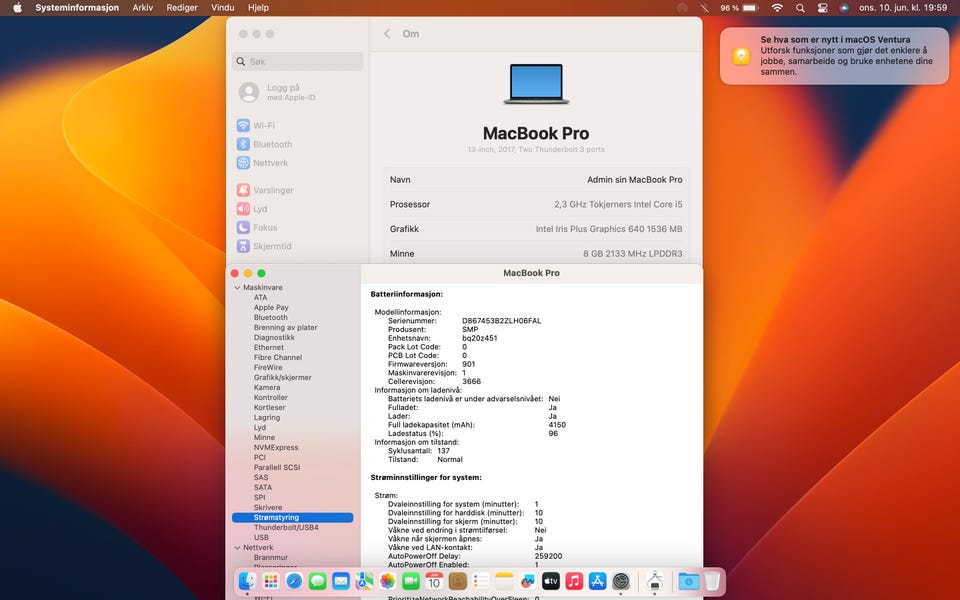Click Bluetooth icon in settings sidebar
This screenshot has height=600, width=960.
[x=243, y=144]
